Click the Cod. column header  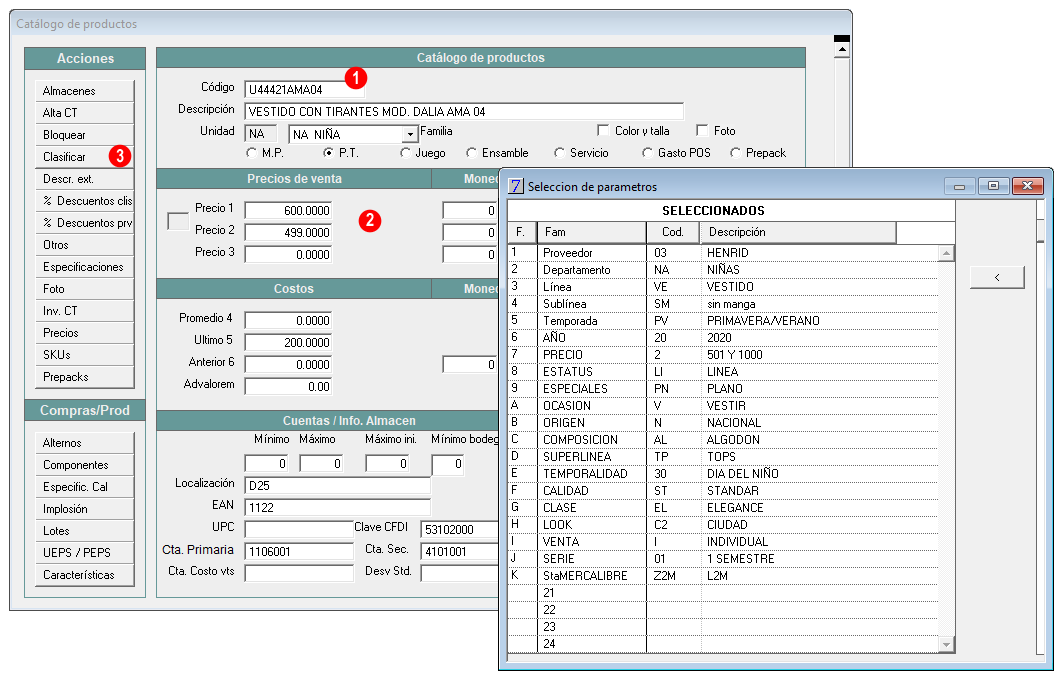tap(673, 232)
